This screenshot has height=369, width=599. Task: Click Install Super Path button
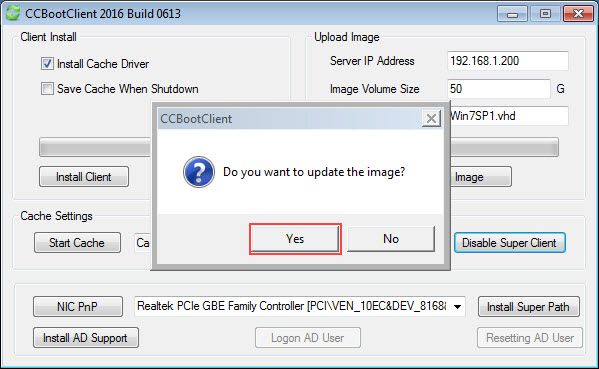[x=528, y=306]
